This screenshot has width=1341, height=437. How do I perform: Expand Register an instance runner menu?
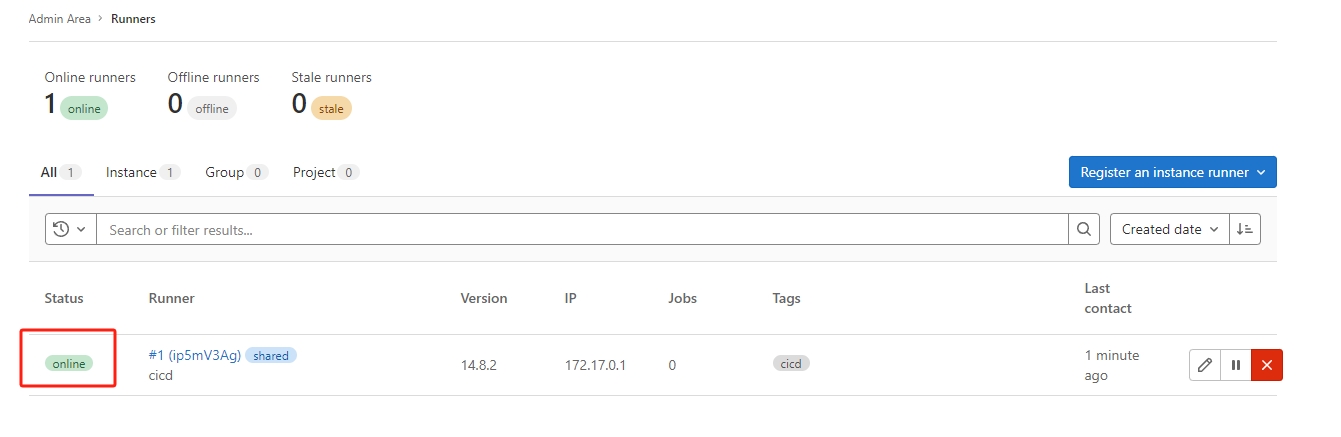click(x=1172, y=172)
